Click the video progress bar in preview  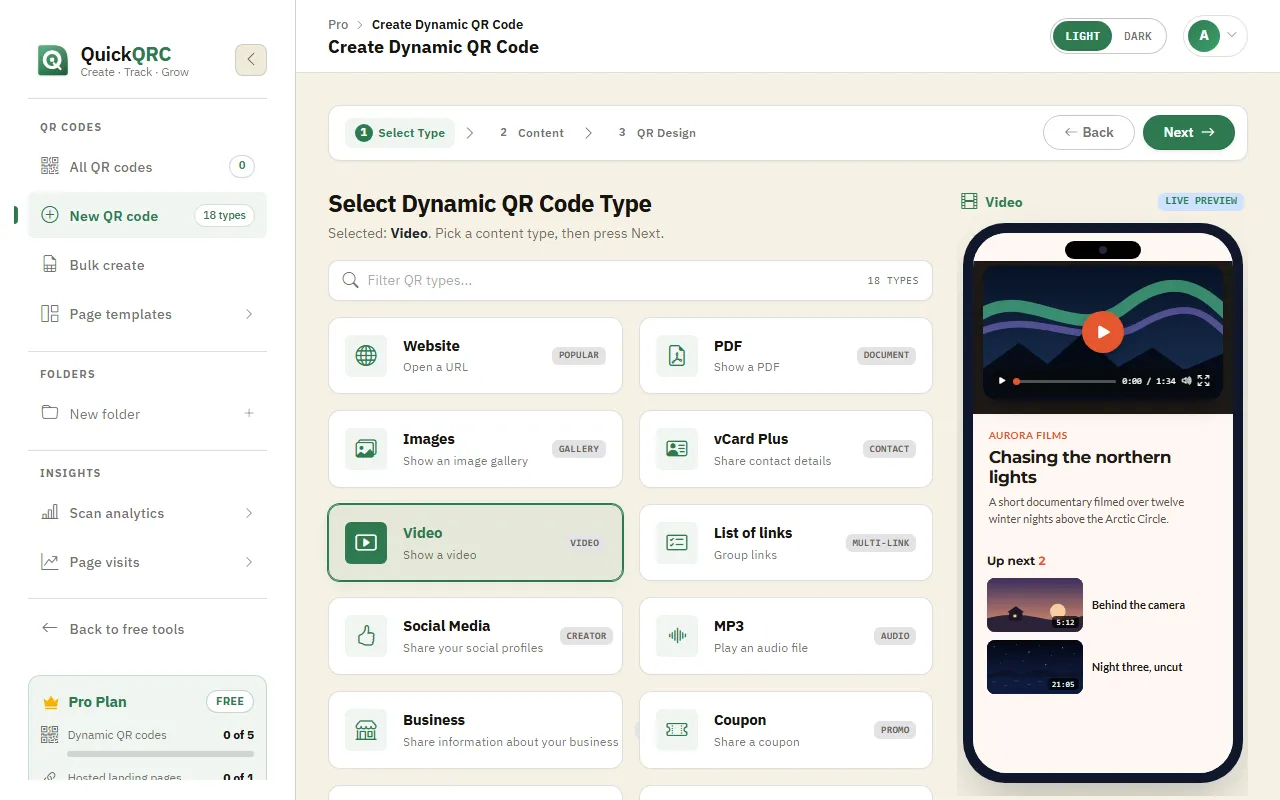(1064, 381)
